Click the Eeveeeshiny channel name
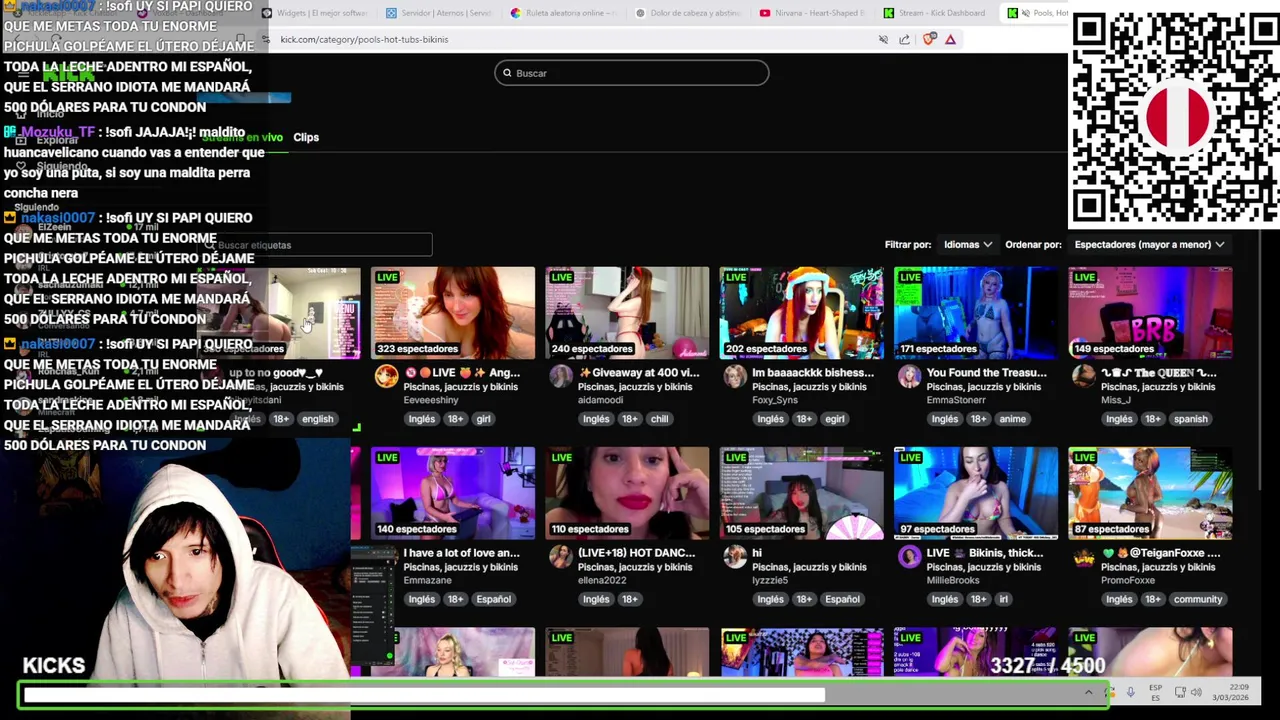The image size is (1280, 720). coord(431,400)
